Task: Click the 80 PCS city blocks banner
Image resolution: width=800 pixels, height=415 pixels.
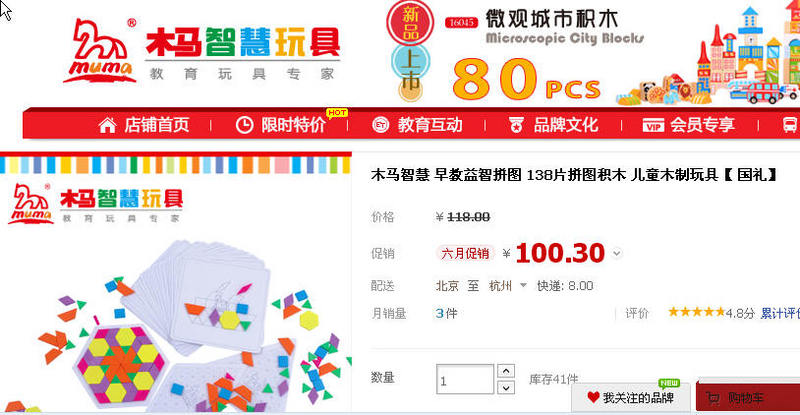Action: pos(592,54)
